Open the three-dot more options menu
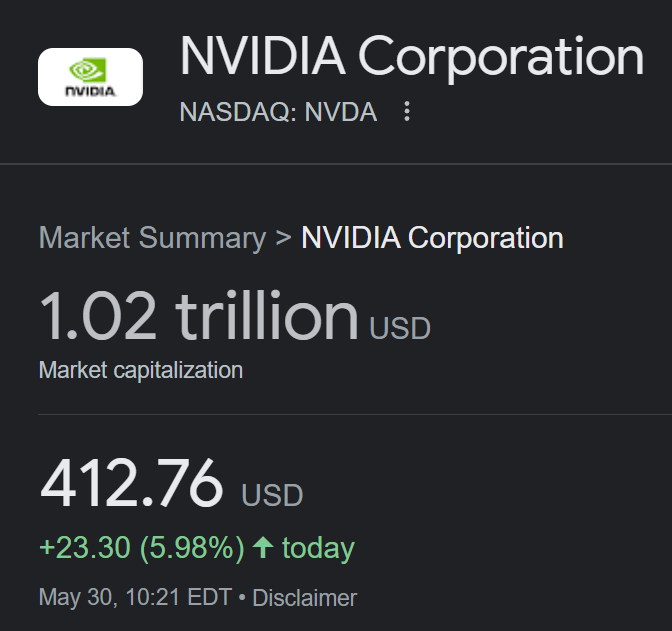The image size is (672, 631). (x=406, y=112)
